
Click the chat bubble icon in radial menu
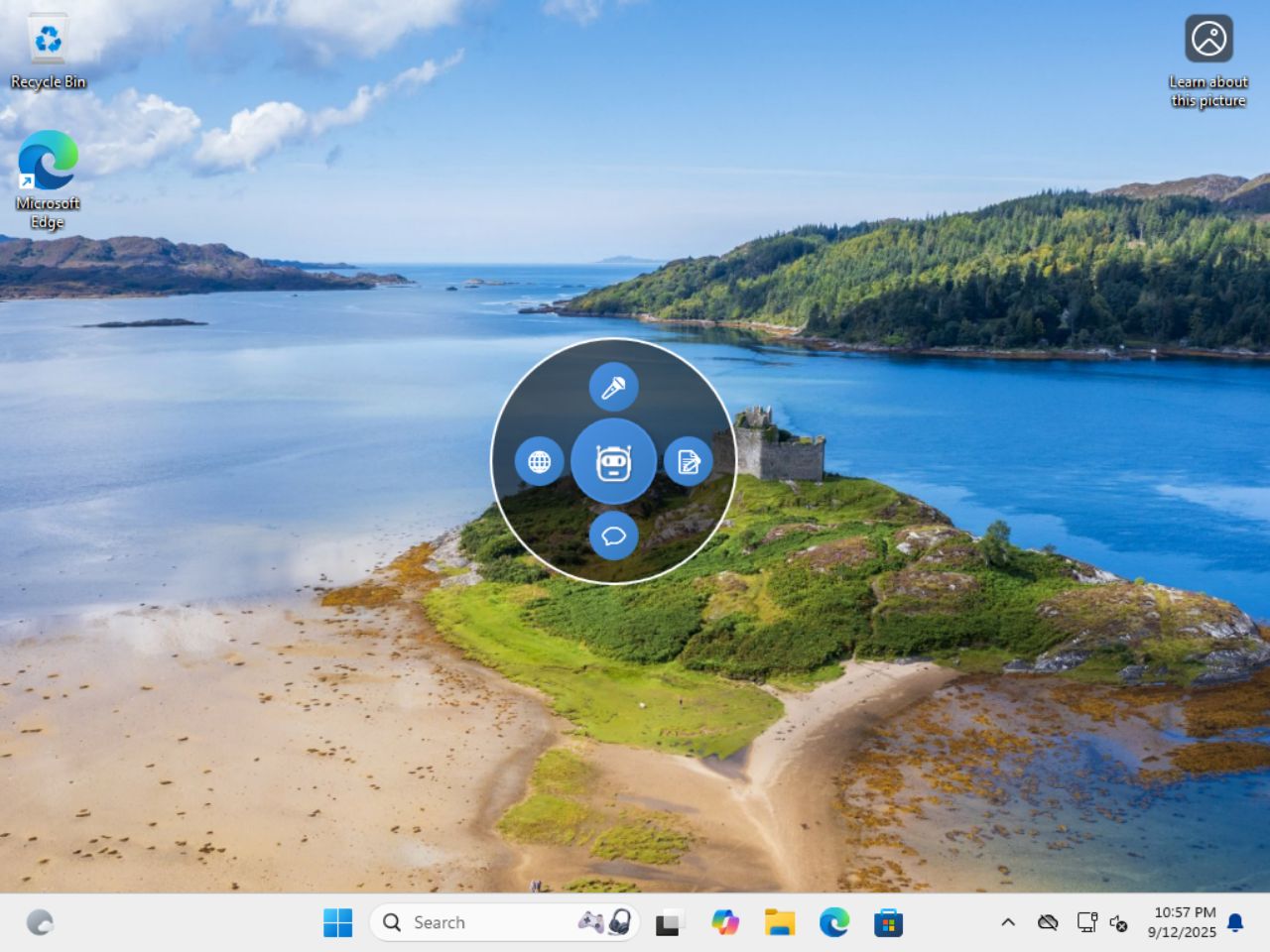pos(613,535)
